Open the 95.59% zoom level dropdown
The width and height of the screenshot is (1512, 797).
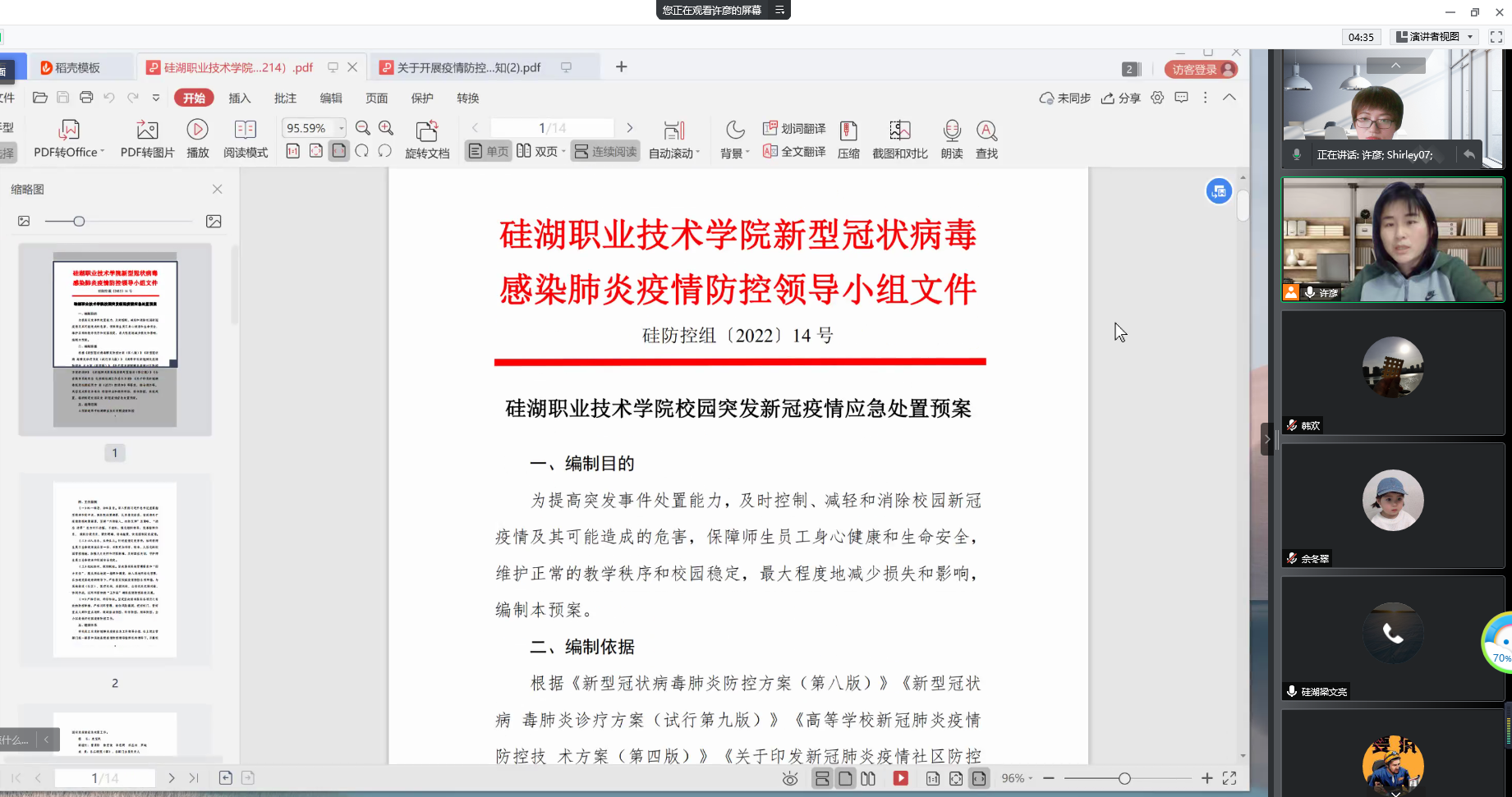(342, 128)
